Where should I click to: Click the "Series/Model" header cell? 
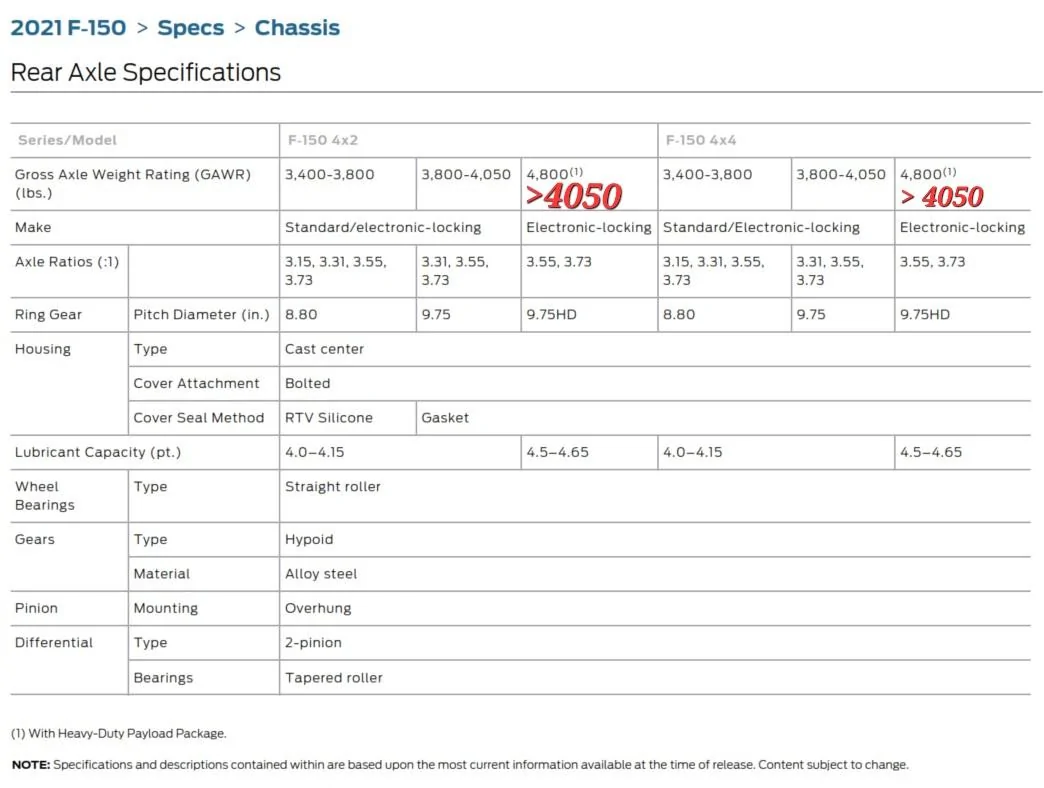coord(67,140)
